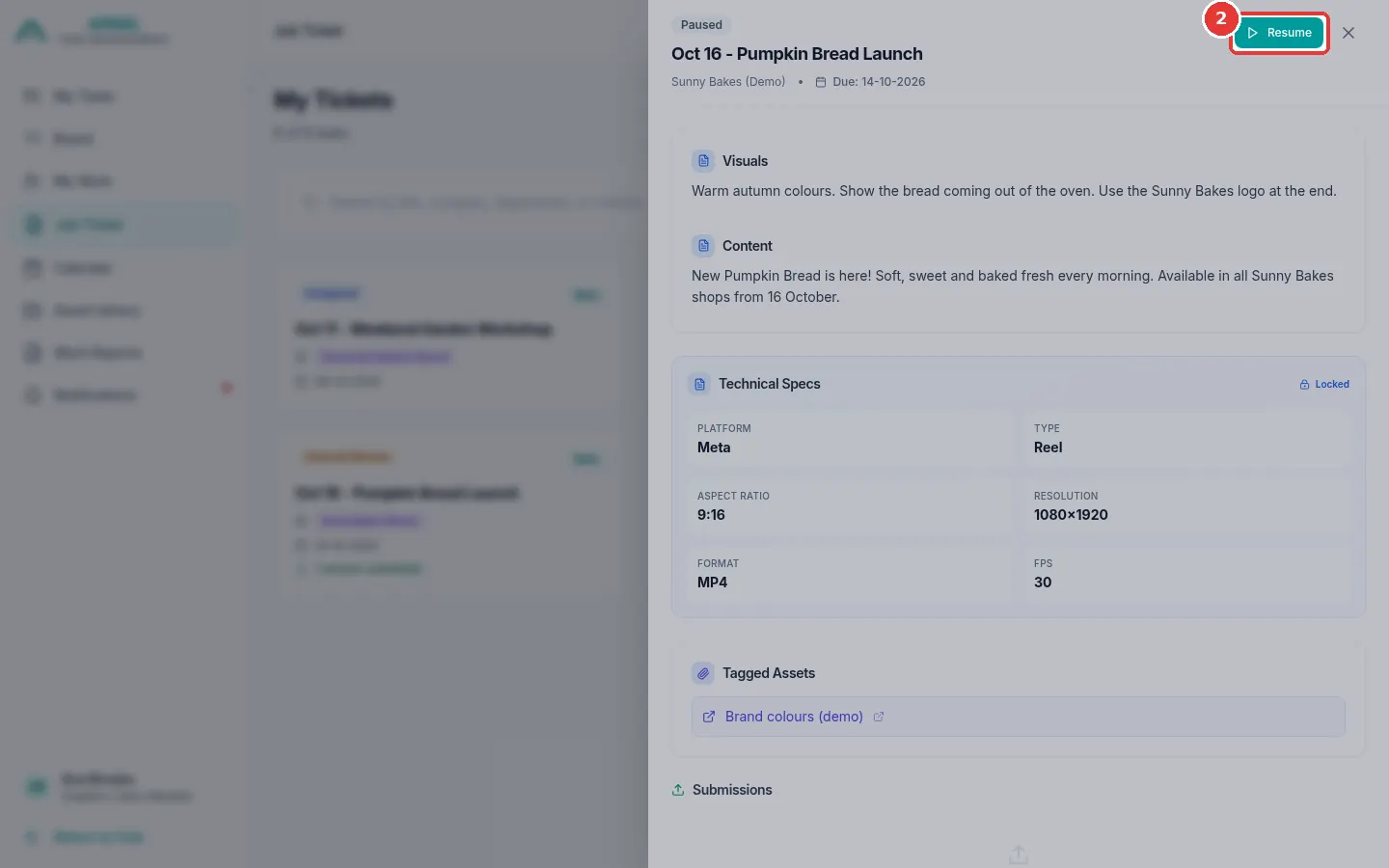Close the ticket detail panel
The width and height of the screenshot is (1389, 868).
(x=1348, y=33)
